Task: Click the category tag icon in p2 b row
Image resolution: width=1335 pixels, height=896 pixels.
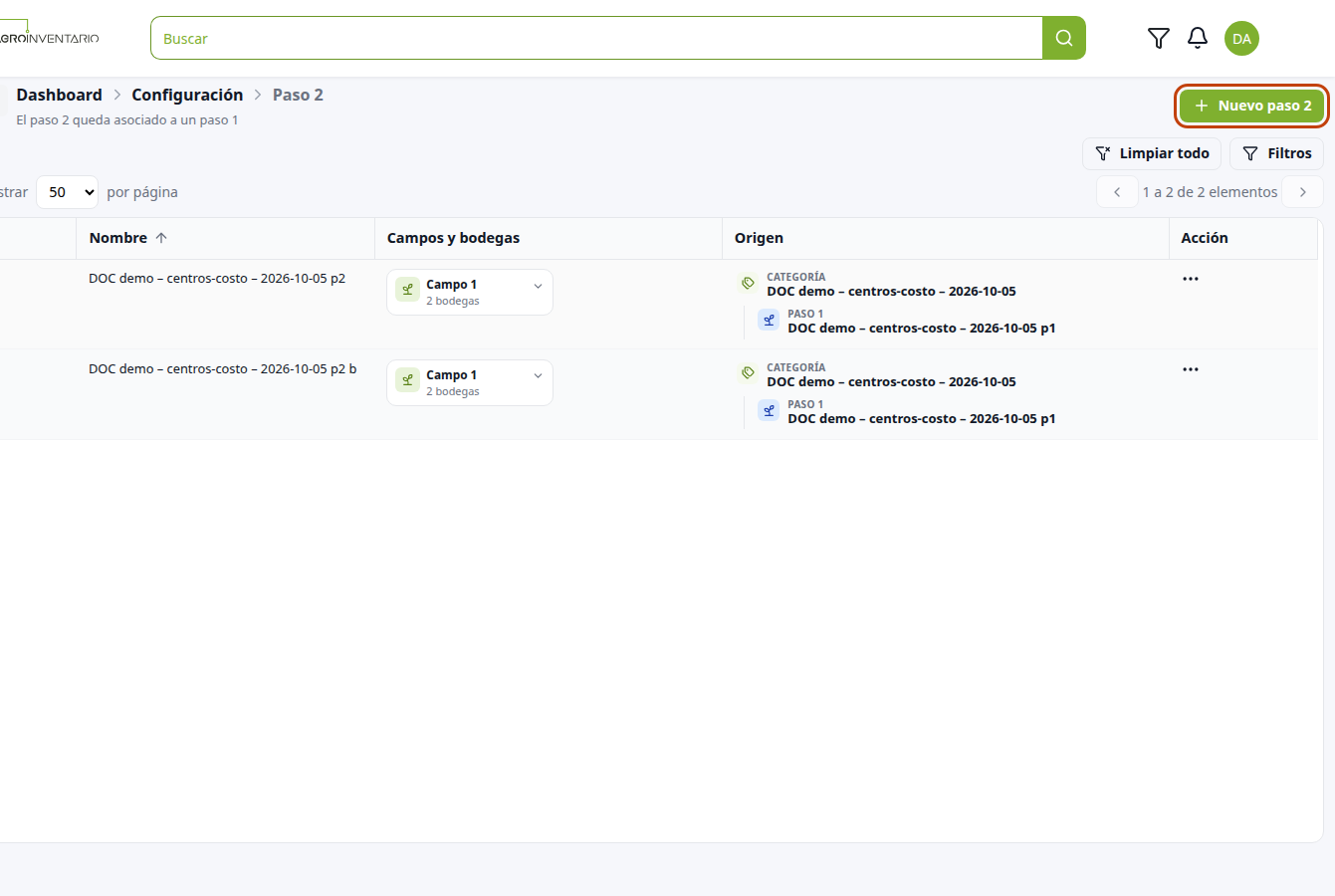Action: (748, 373)
